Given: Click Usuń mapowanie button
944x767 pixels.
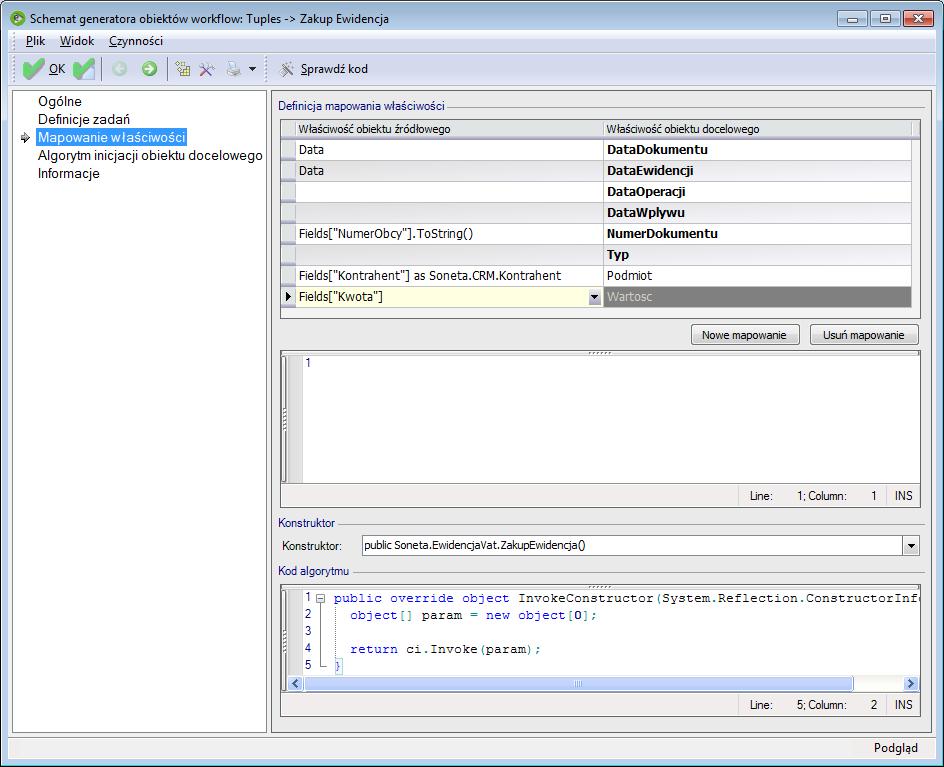Looking at the screenshot, I should 864,335.
